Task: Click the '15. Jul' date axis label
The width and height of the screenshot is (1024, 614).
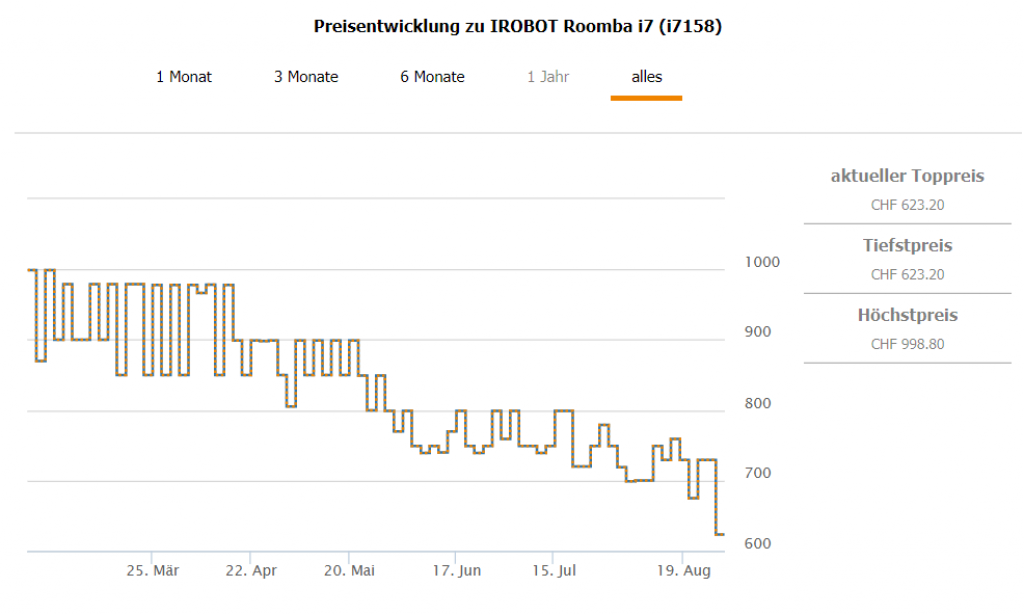Action: tap(553, 571)
